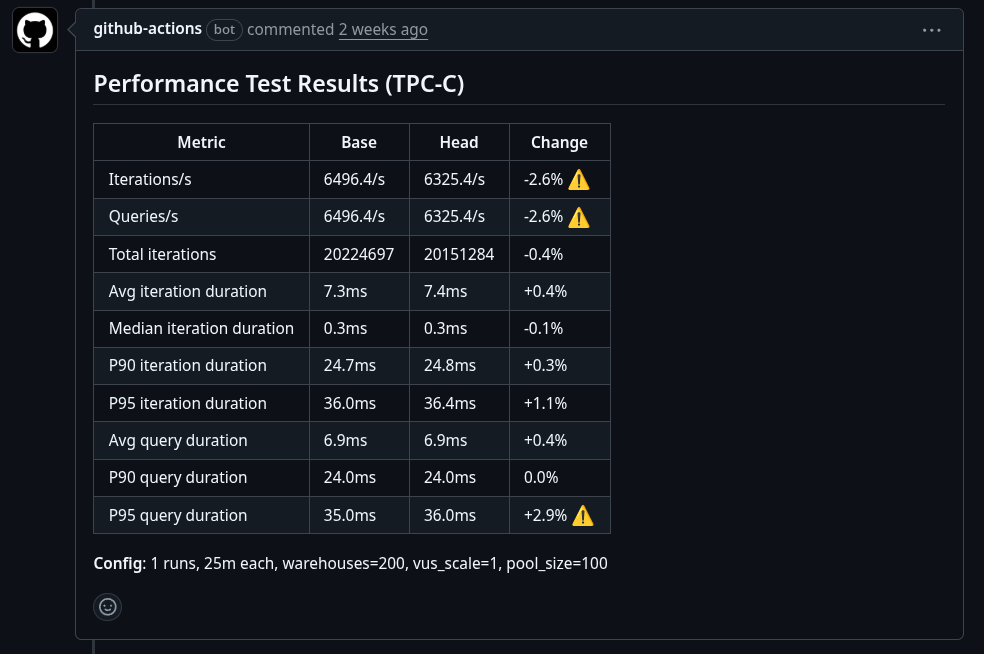Click the warning triangle next to Queries/s
The height and width of the screenshot is (654, 984).
click(x=578, y=217)
